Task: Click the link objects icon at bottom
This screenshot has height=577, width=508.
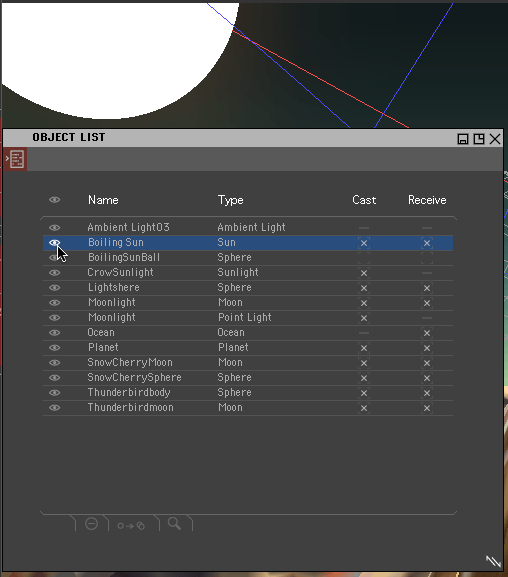Action: tap(131, 526)
